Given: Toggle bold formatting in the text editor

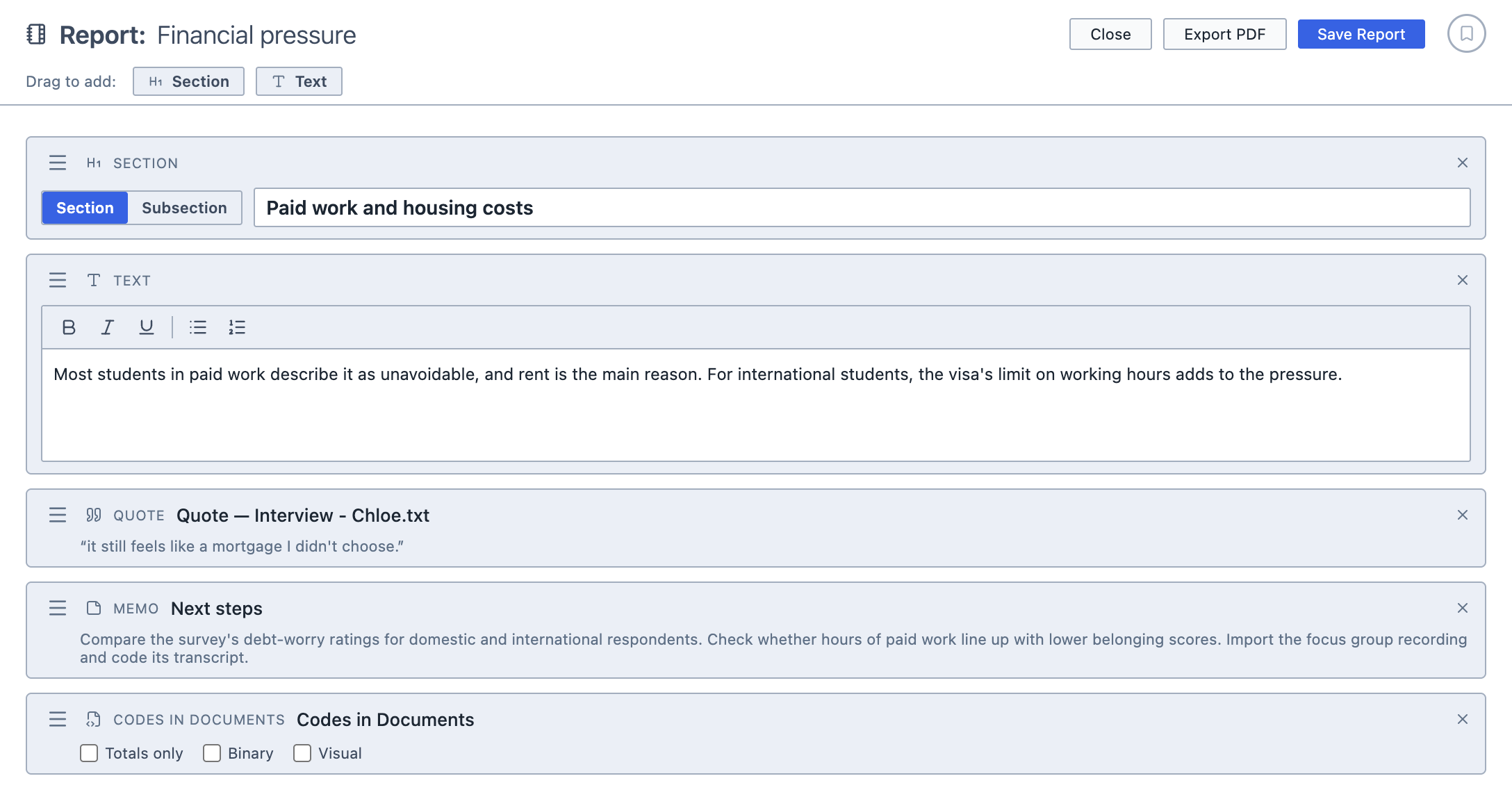Looking at the screenshot, I should tap(68, 327).
